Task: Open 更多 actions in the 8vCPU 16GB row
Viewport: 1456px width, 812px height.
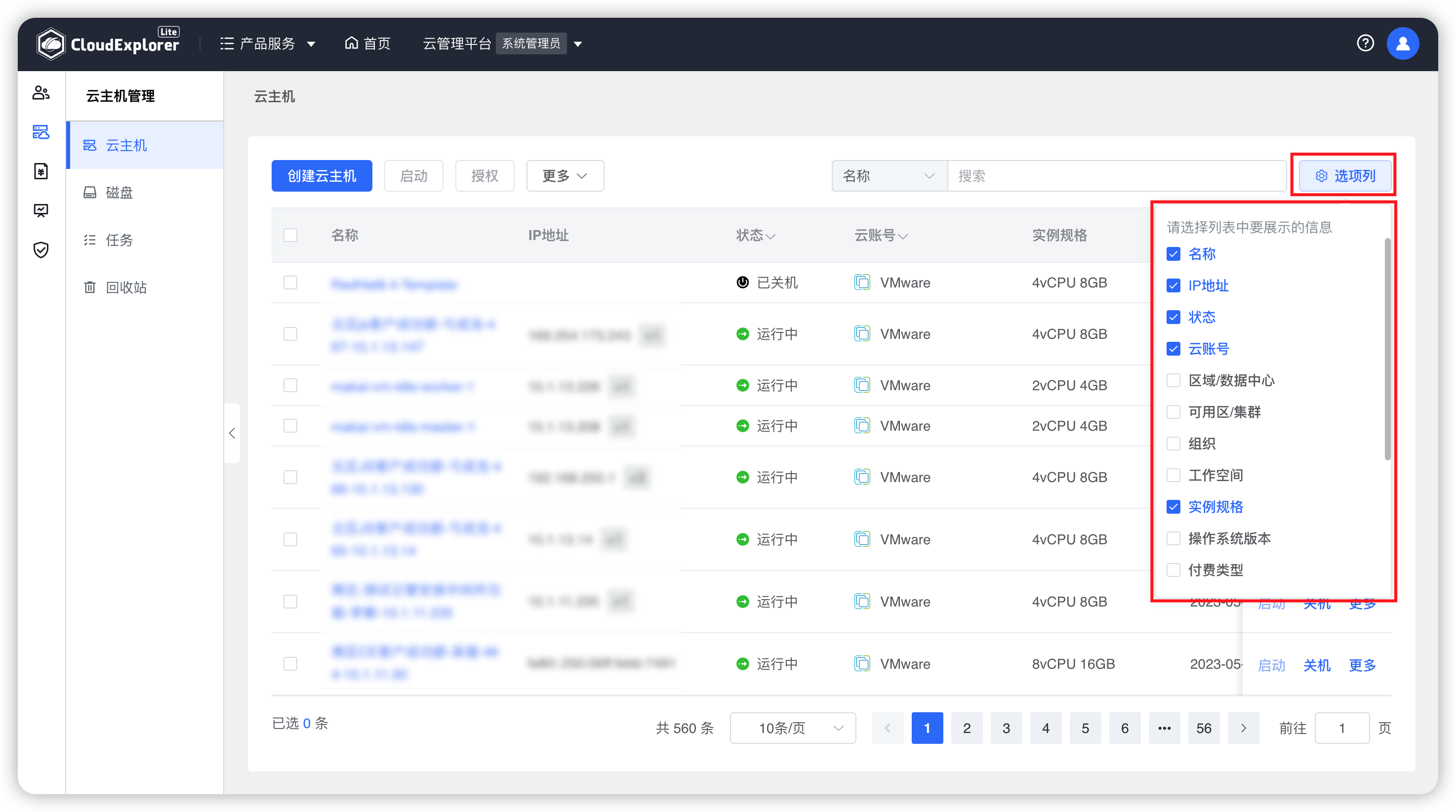Action: pyautogui.click(x=1362, y=665)
